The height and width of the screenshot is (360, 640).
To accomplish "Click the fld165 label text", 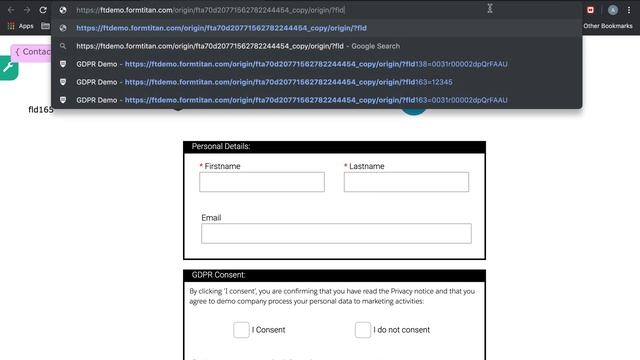I will [40, 109].
